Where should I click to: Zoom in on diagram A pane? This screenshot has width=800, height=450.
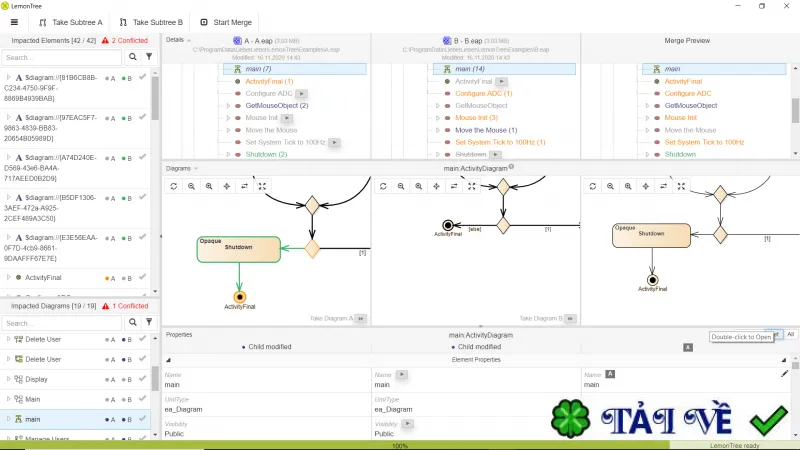coord(209,186)
